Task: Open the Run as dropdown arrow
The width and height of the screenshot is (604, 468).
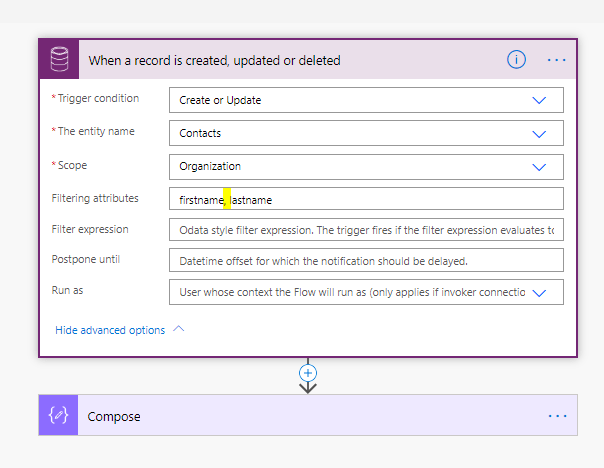Action: tap(540, 292)
